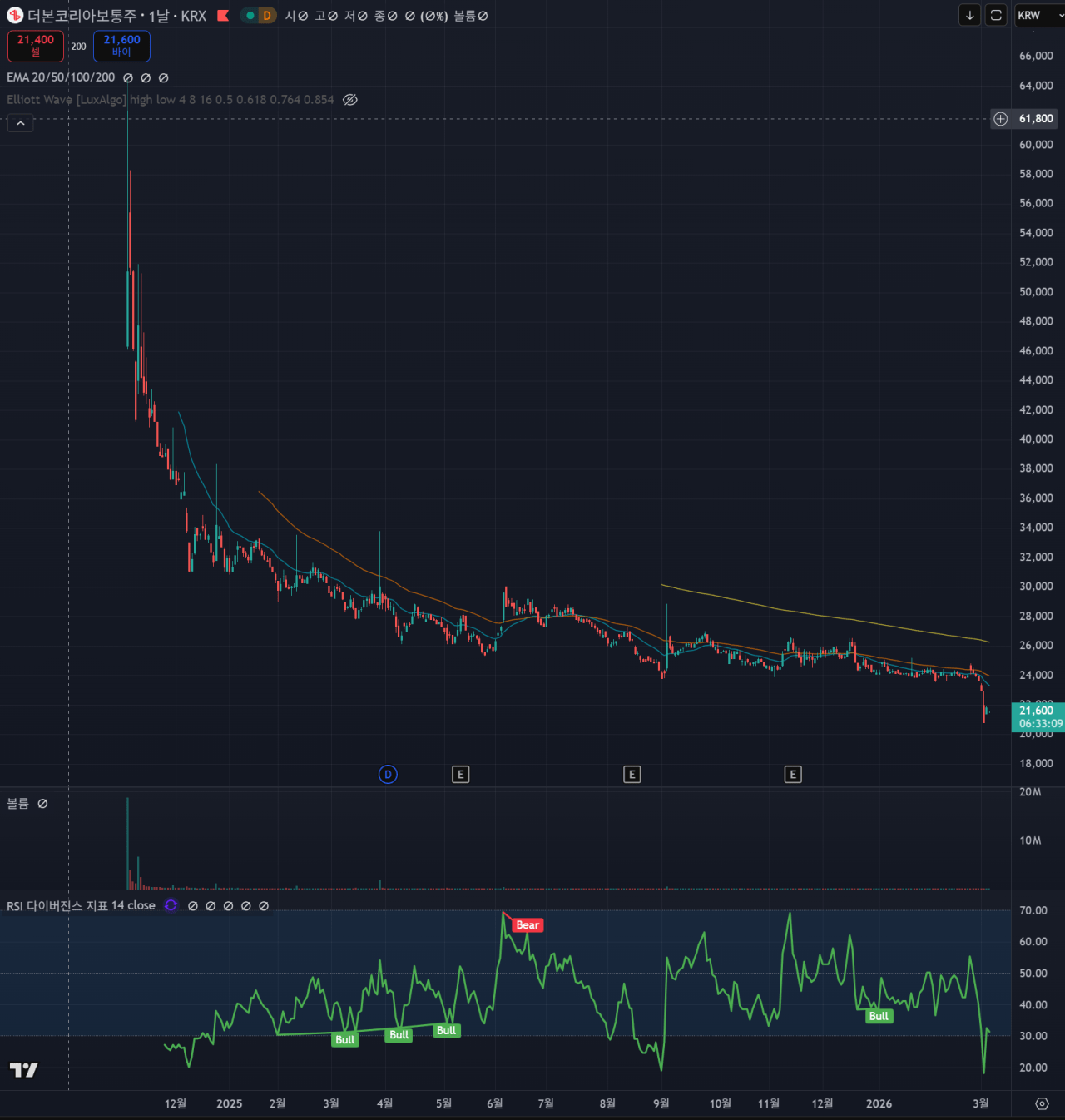The height and width of the screenshot is (1120, 1065).
Task: Open the KRW currency dropdown
Action: 1038,16
